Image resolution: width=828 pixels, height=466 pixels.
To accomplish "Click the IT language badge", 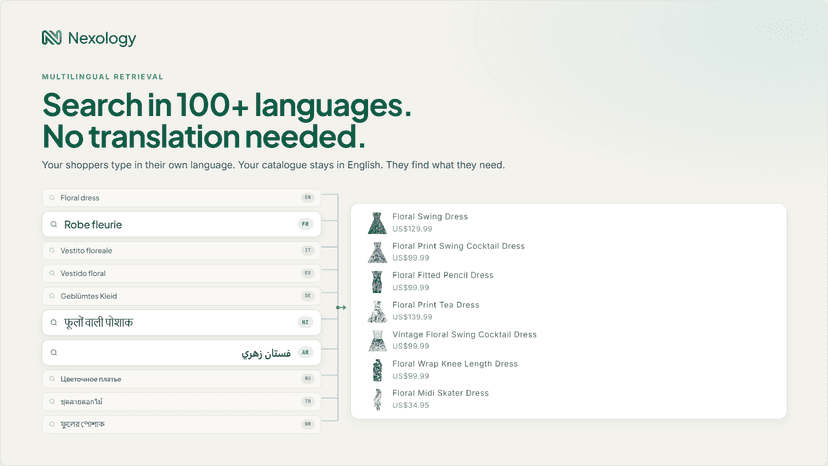I will coord(307,250).
